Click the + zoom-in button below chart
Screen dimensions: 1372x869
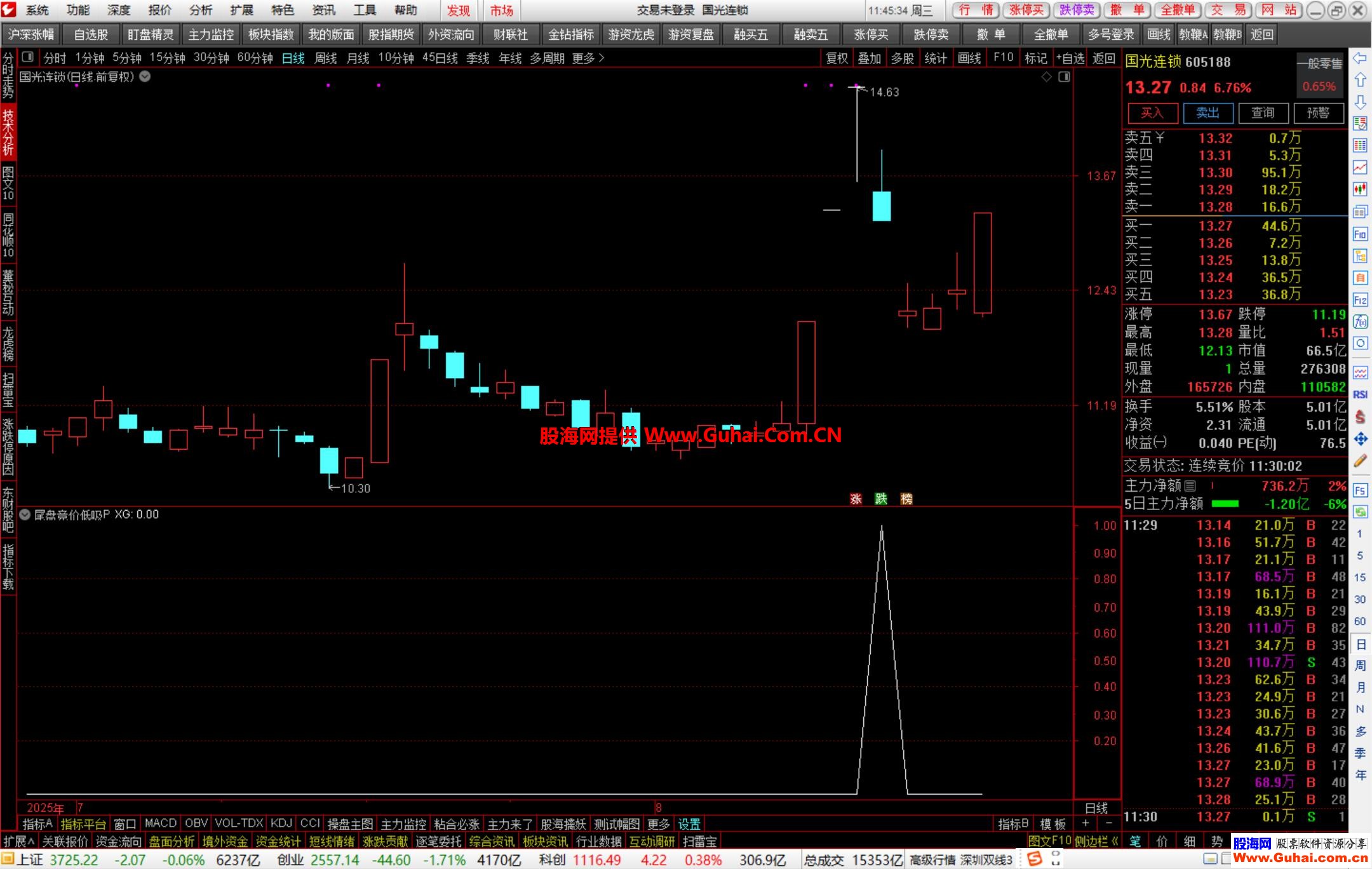[1085, 824]
